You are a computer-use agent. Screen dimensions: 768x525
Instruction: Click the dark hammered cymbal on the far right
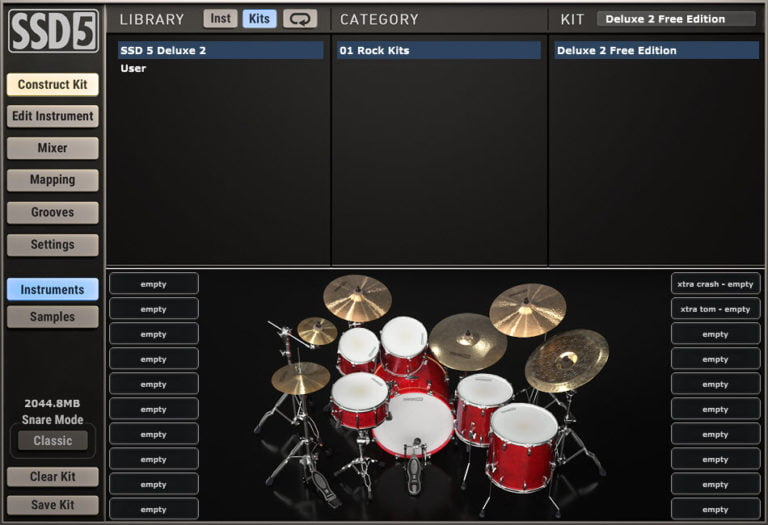coord(567,360)
